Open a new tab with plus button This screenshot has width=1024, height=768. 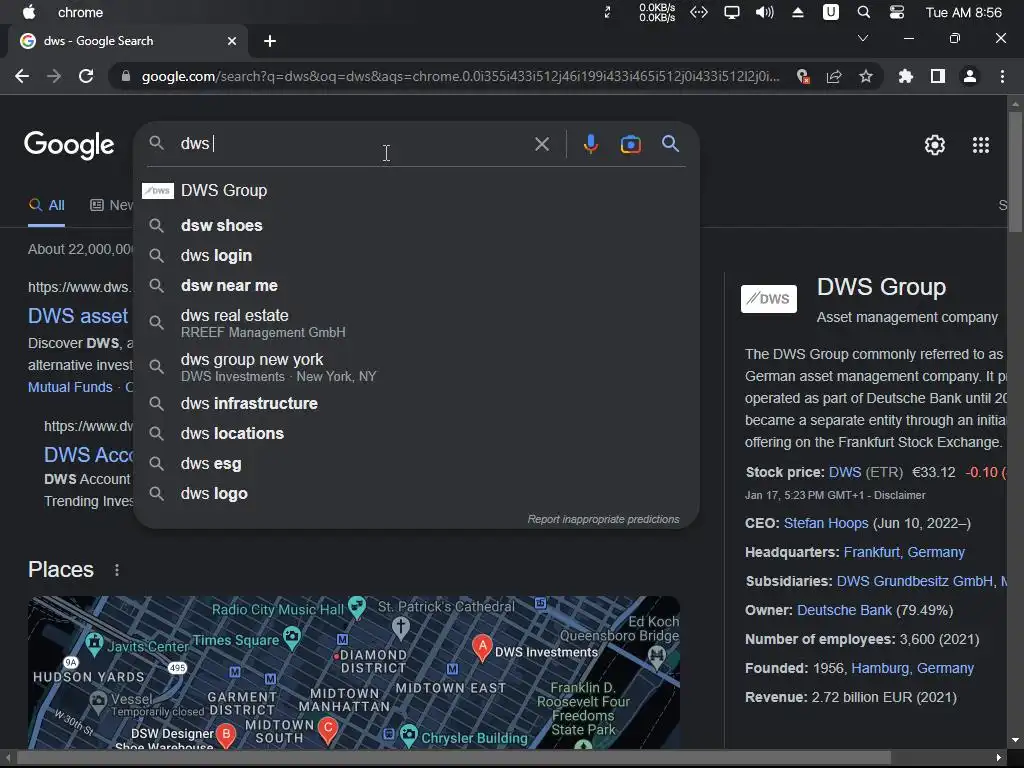click(x=270, y=41)
